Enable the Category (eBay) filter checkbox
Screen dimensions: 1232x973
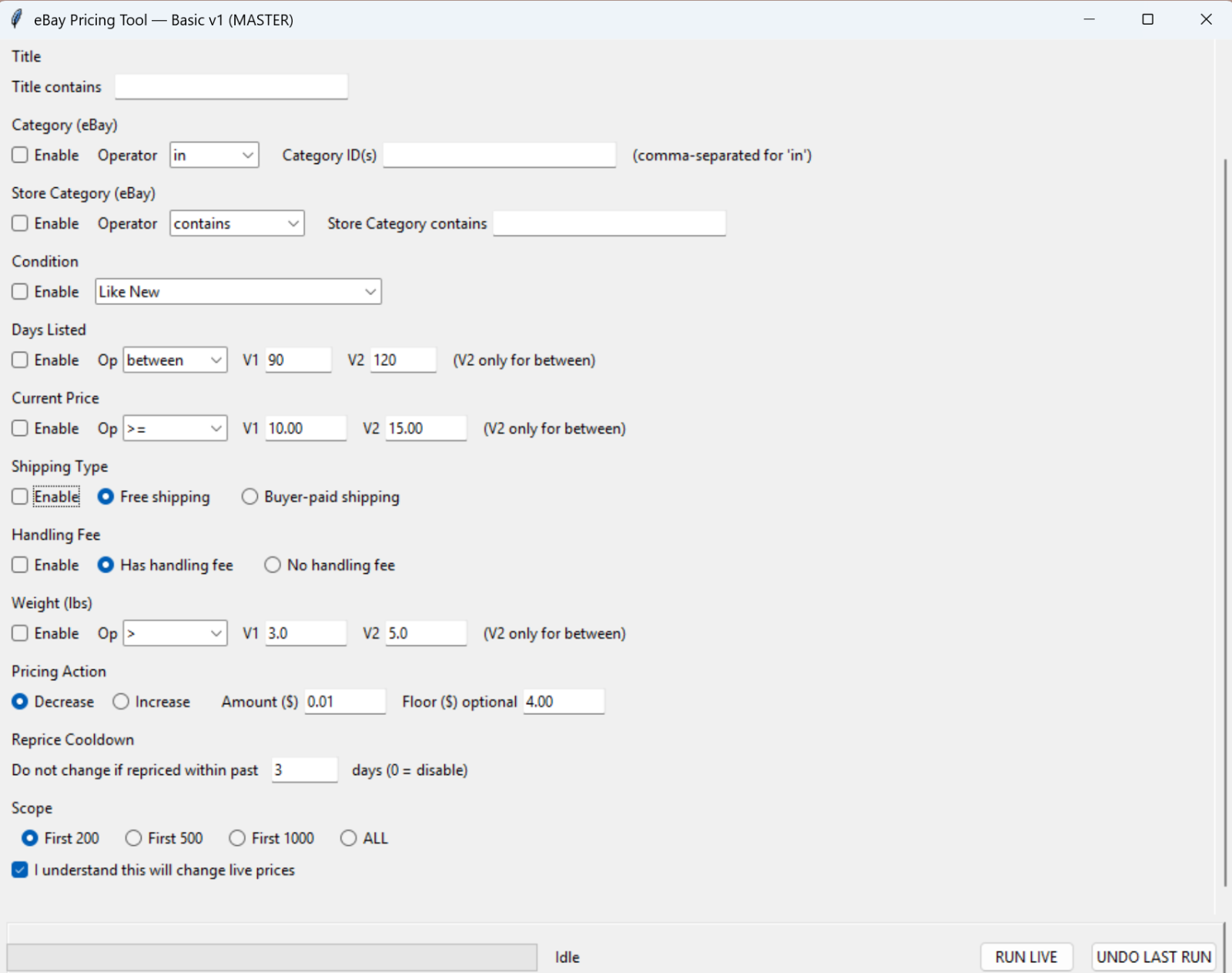(20, 156)
